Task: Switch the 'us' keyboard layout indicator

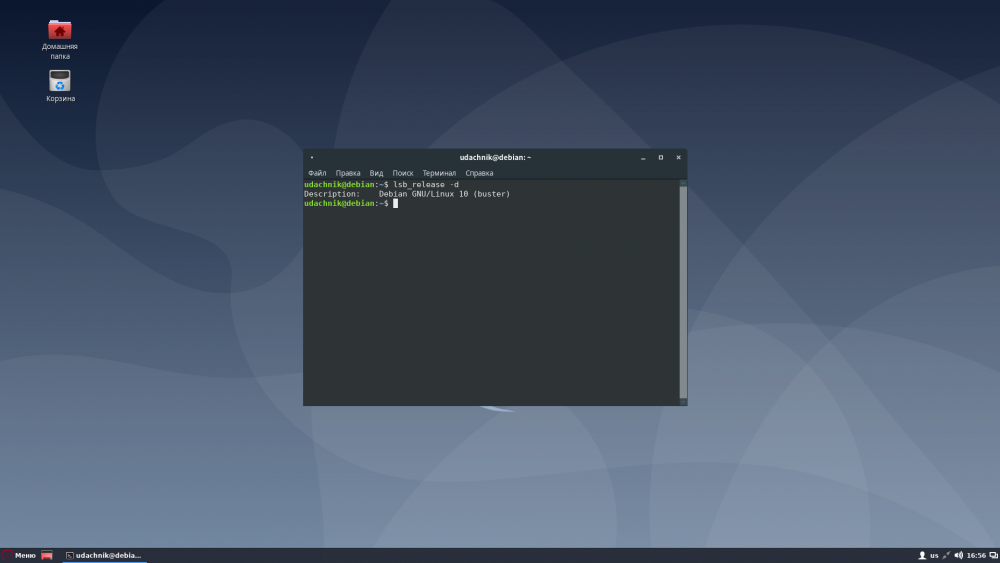Action: 934,555
